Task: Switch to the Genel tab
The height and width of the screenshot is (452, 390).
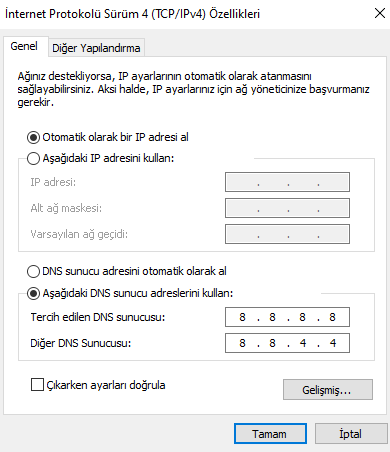Action: (24, 46)
